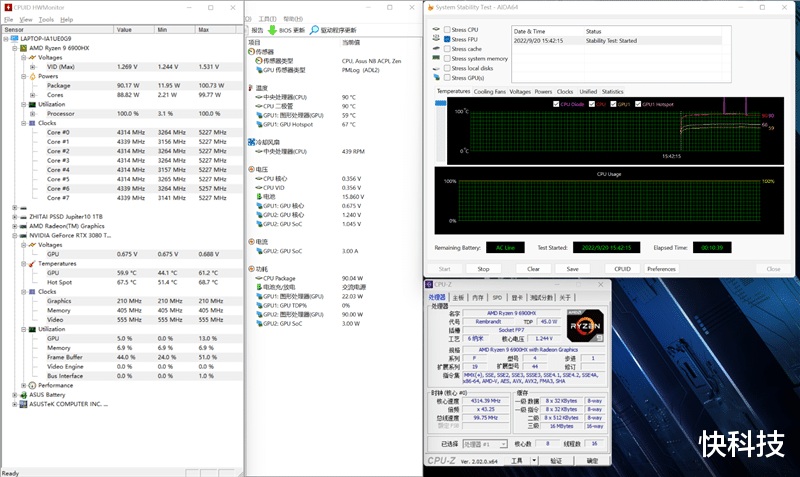
Task: Expand the AMD Radeon(TM) Graphics node
Action: pos(13,226)
